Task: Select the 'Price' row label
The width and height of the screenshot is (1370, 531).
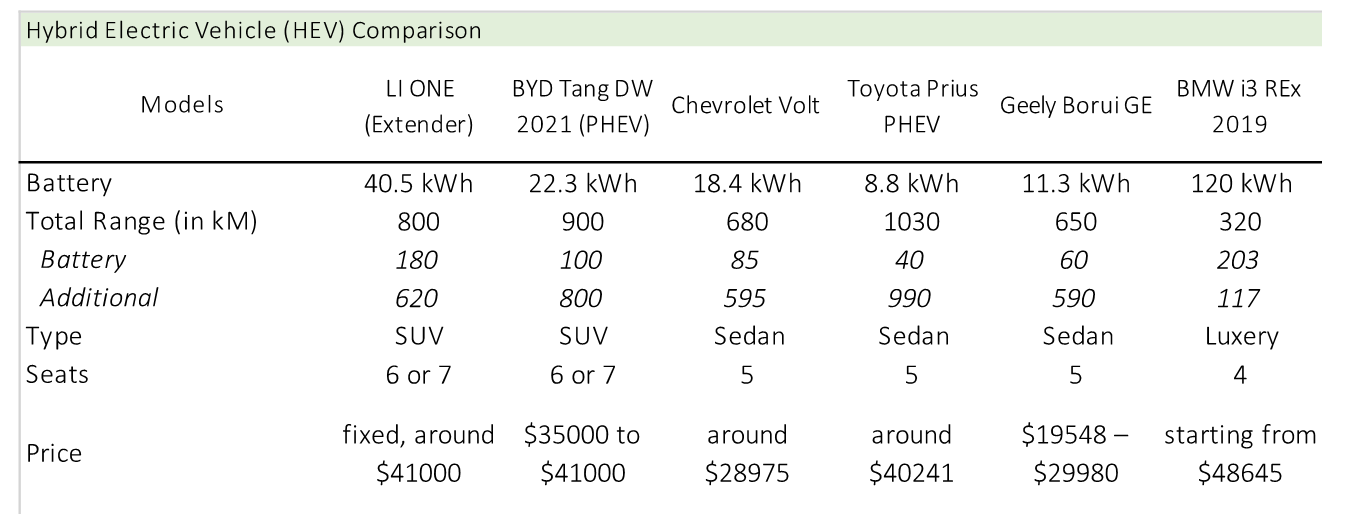Action: 54,453
